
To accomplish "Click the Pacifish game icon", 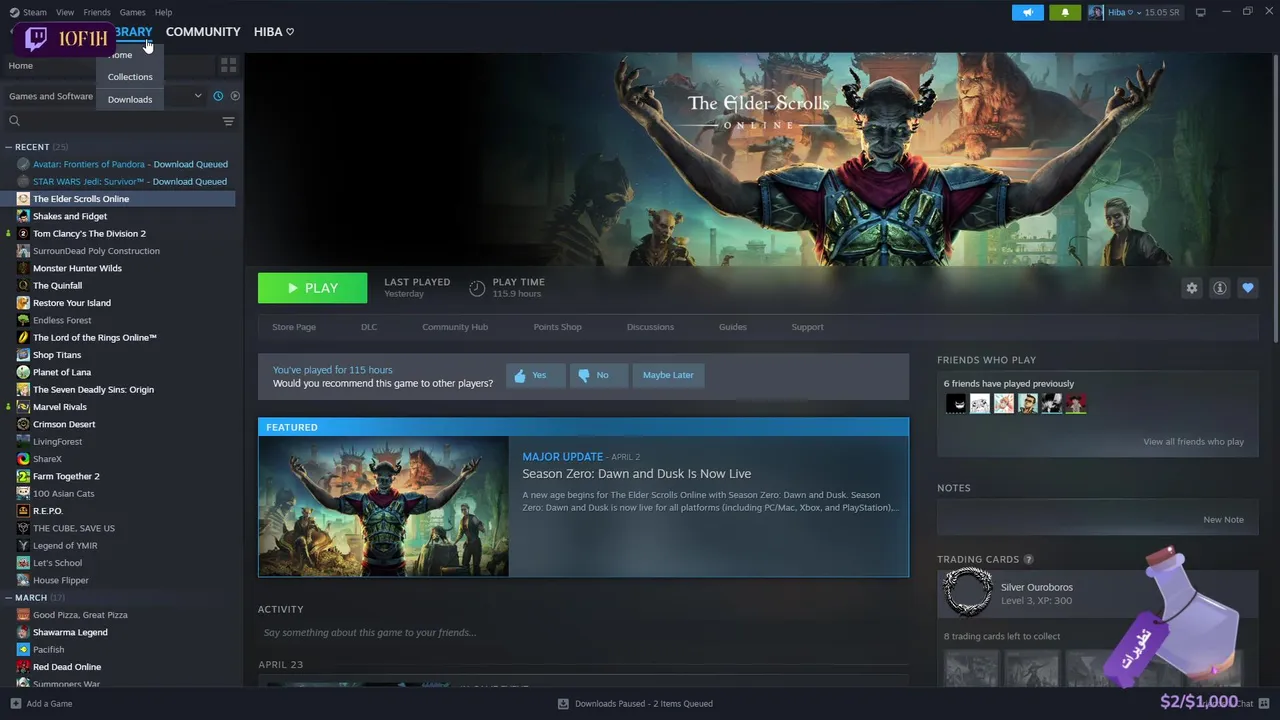I will click(x=23, y=650).
